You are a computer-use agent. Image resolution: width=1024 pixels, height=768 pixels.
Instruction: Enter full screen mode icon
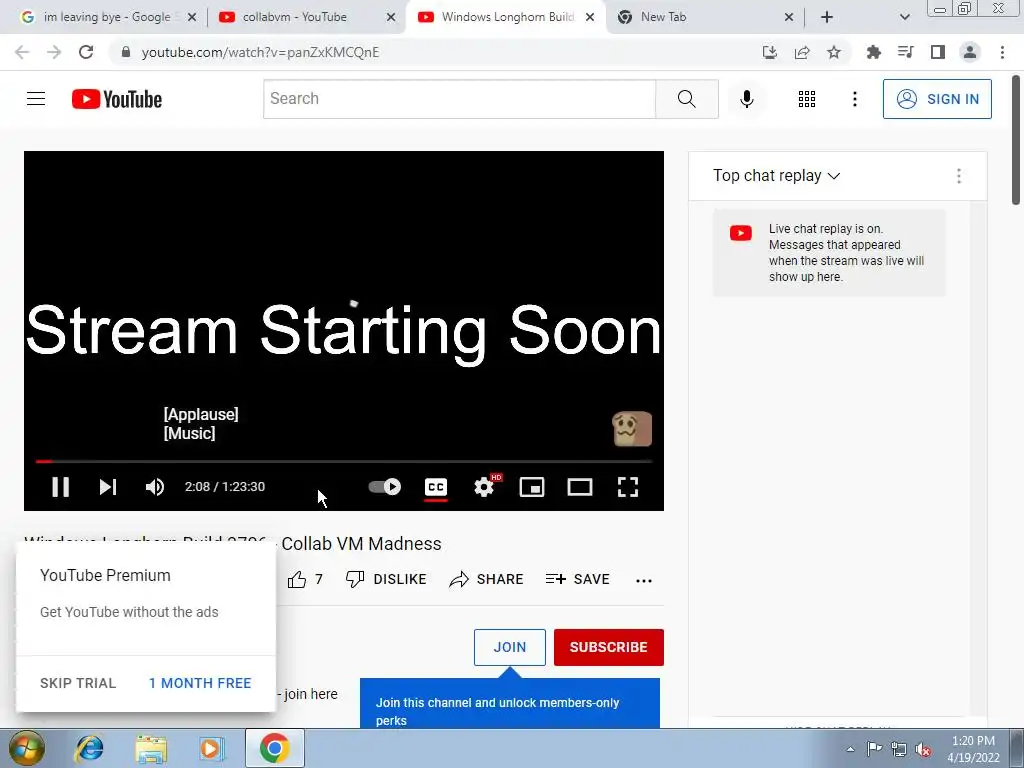tap(628, 487)
